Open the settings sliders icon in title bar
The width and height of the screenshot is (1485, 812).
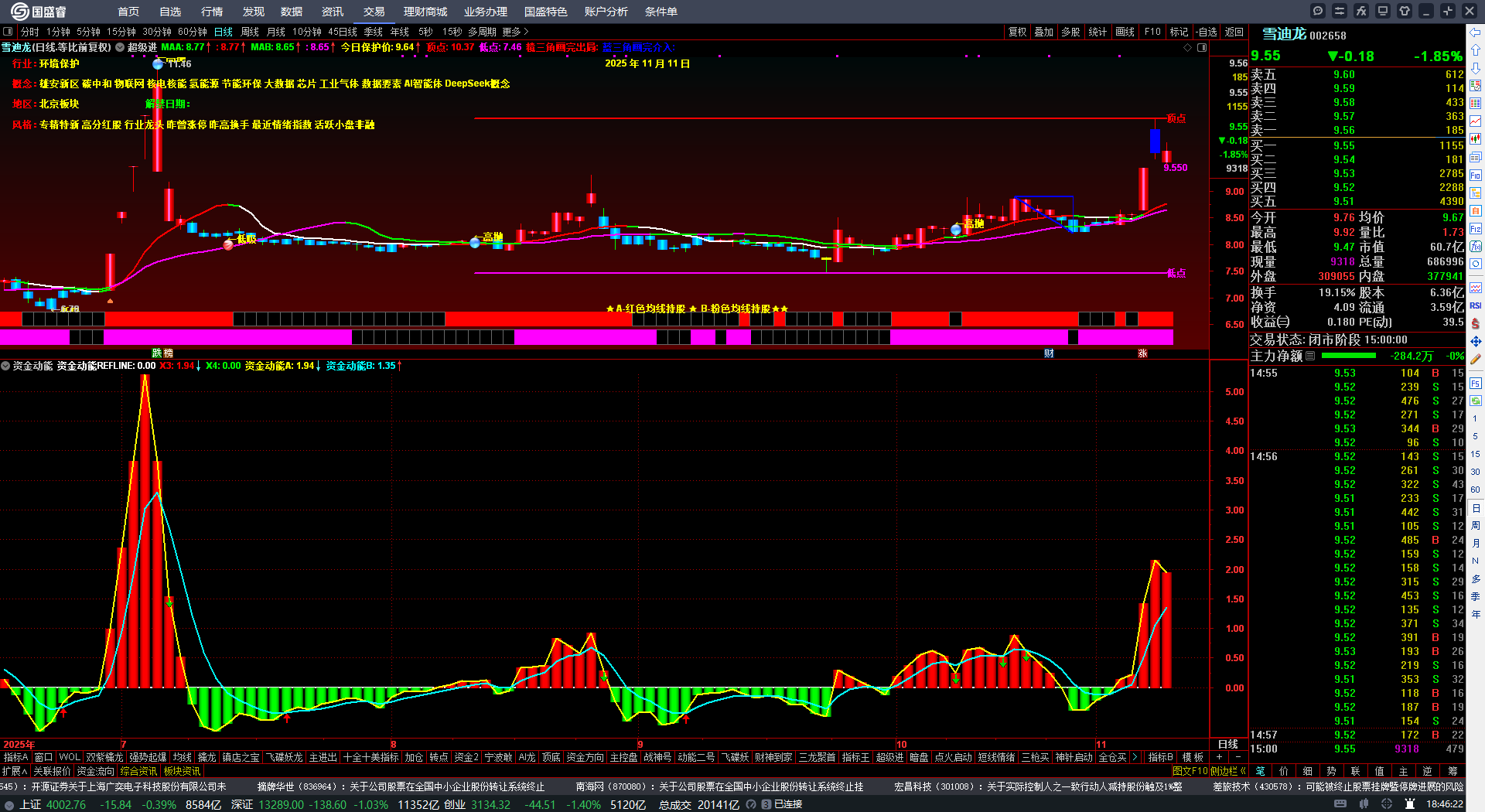point(1340,11)
